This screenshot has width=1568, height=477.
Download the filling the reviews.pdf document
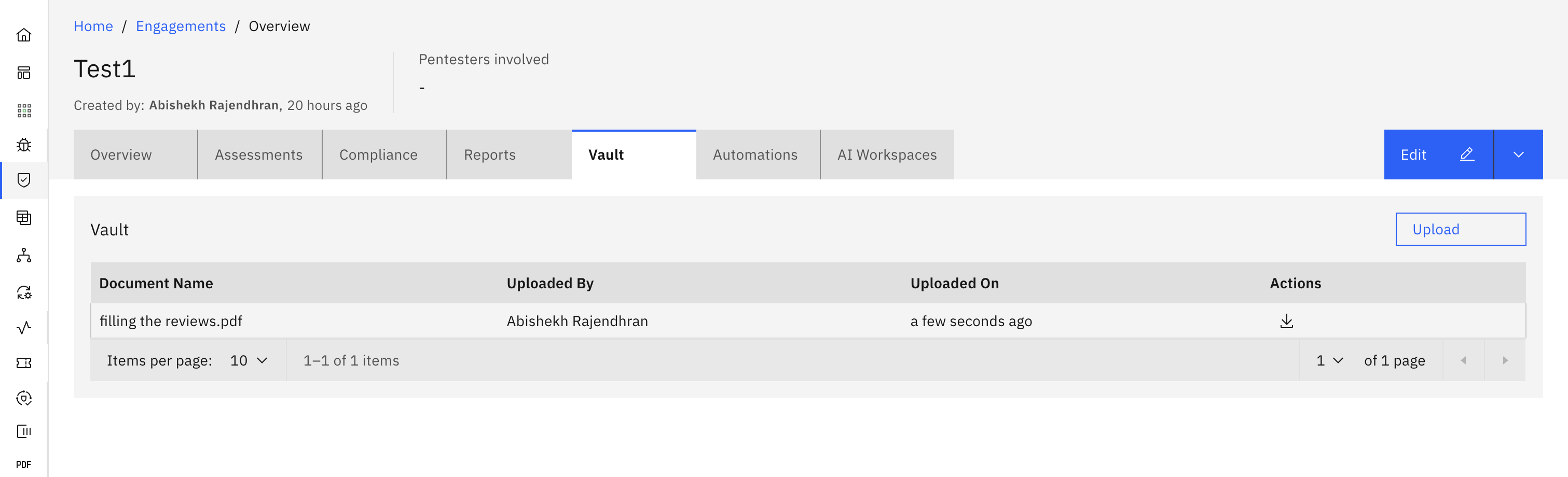coord(1286,320)
